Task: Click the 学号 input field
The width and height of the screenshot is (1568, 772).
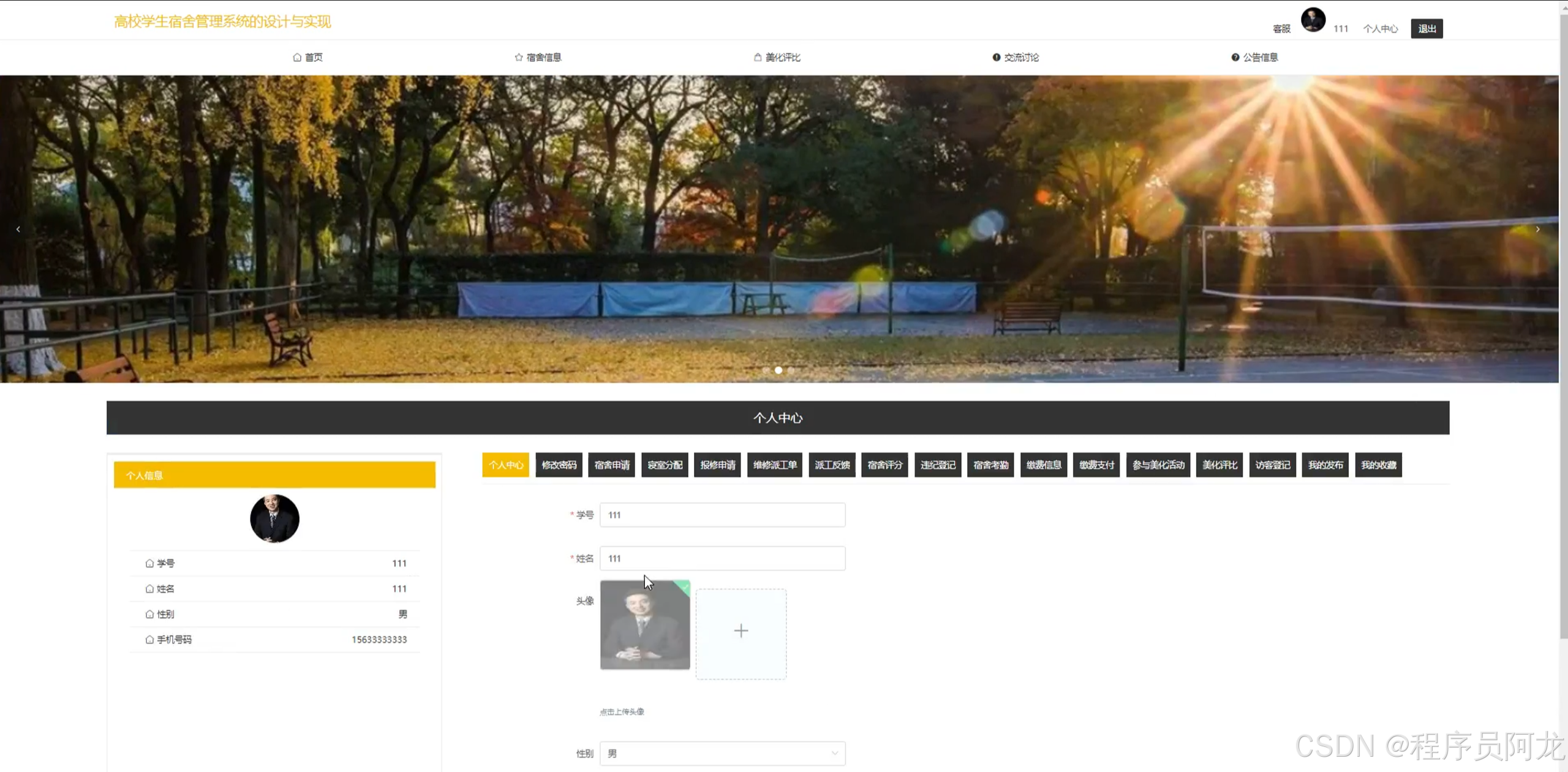Action: pos(722,515)
